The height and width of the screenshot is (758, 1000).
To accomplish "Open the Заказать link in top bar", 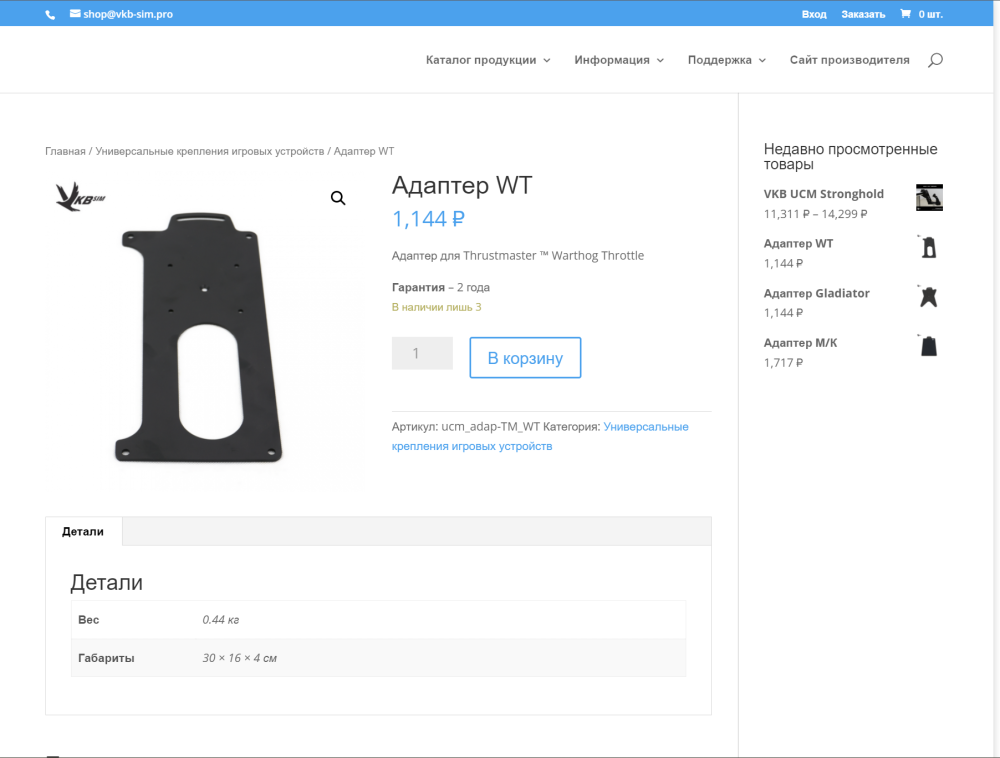I will coord(863,14).
